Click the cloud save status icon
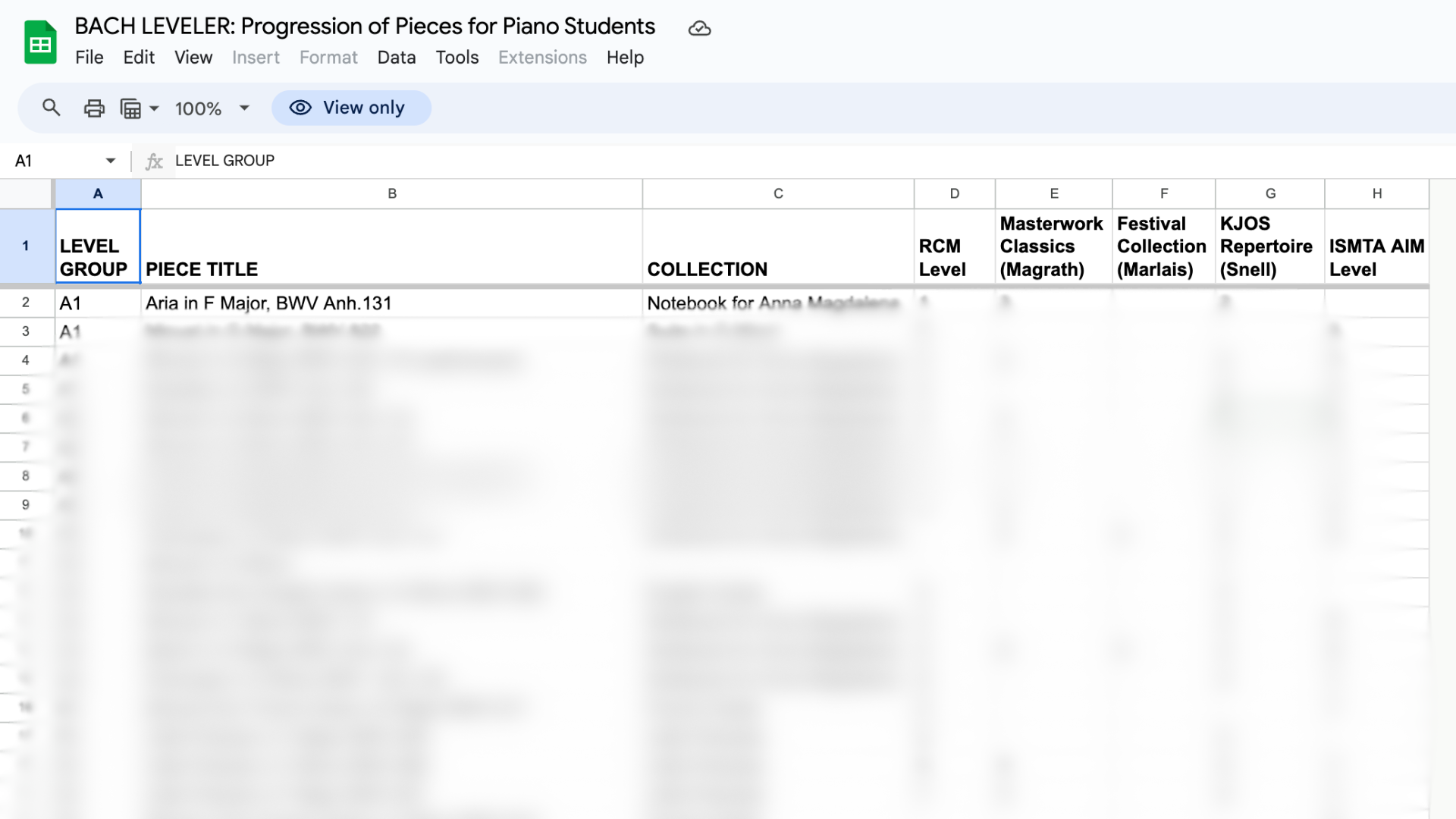1456x819 pixels. click(699, 29)
